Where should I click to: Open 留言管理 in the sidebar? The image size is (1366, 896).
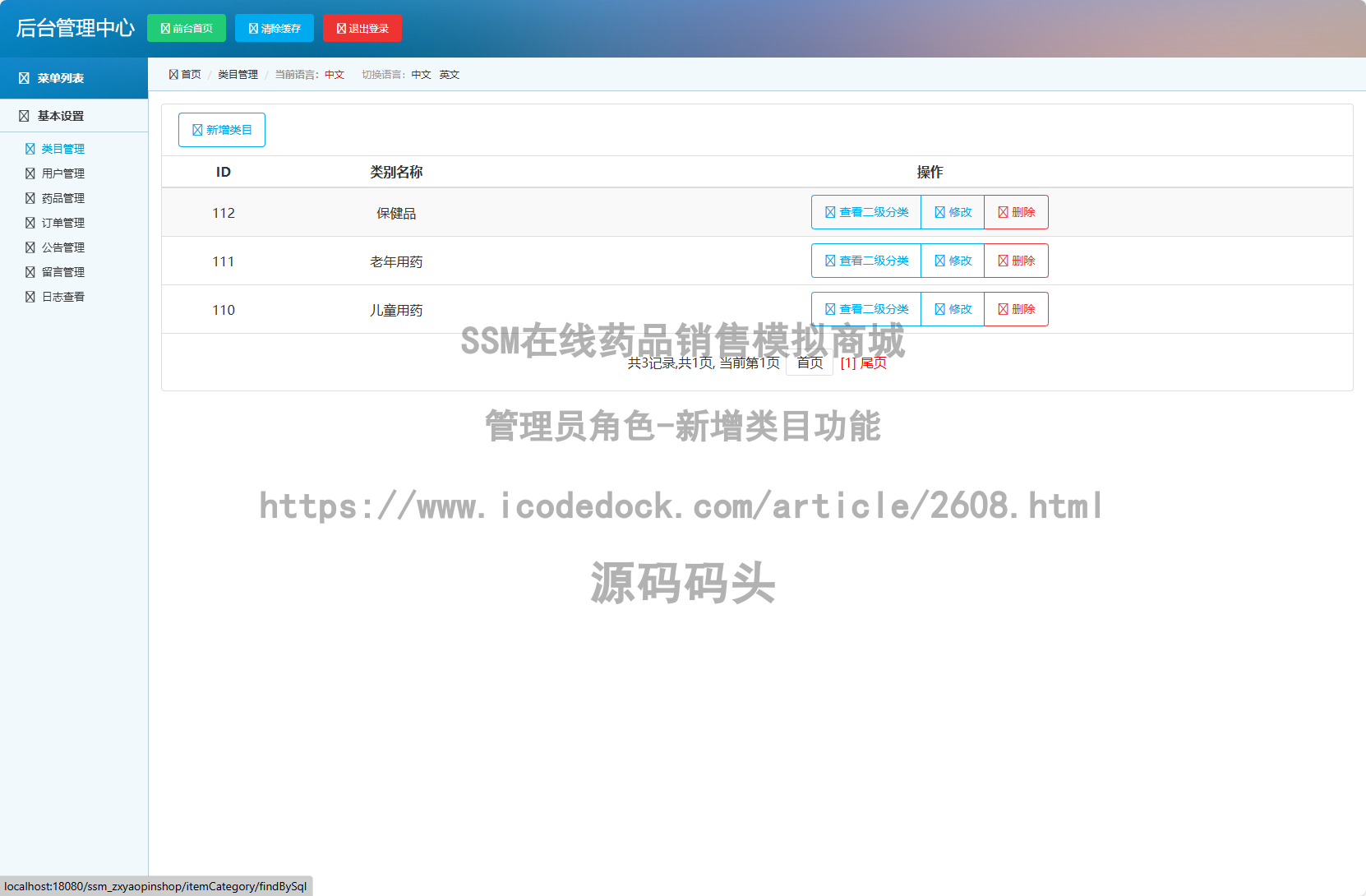coord(62,272)
